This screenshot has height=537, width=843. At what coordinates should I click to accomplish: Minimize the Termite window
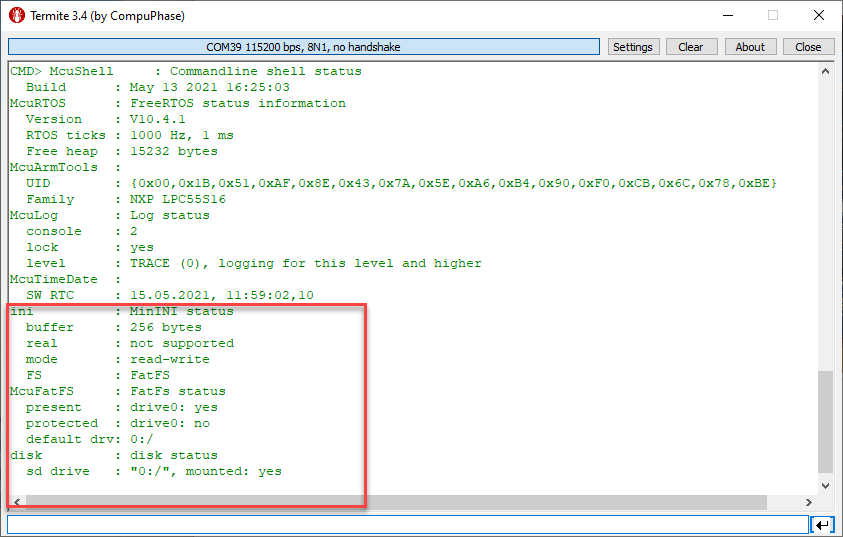(x=726, y=16)
